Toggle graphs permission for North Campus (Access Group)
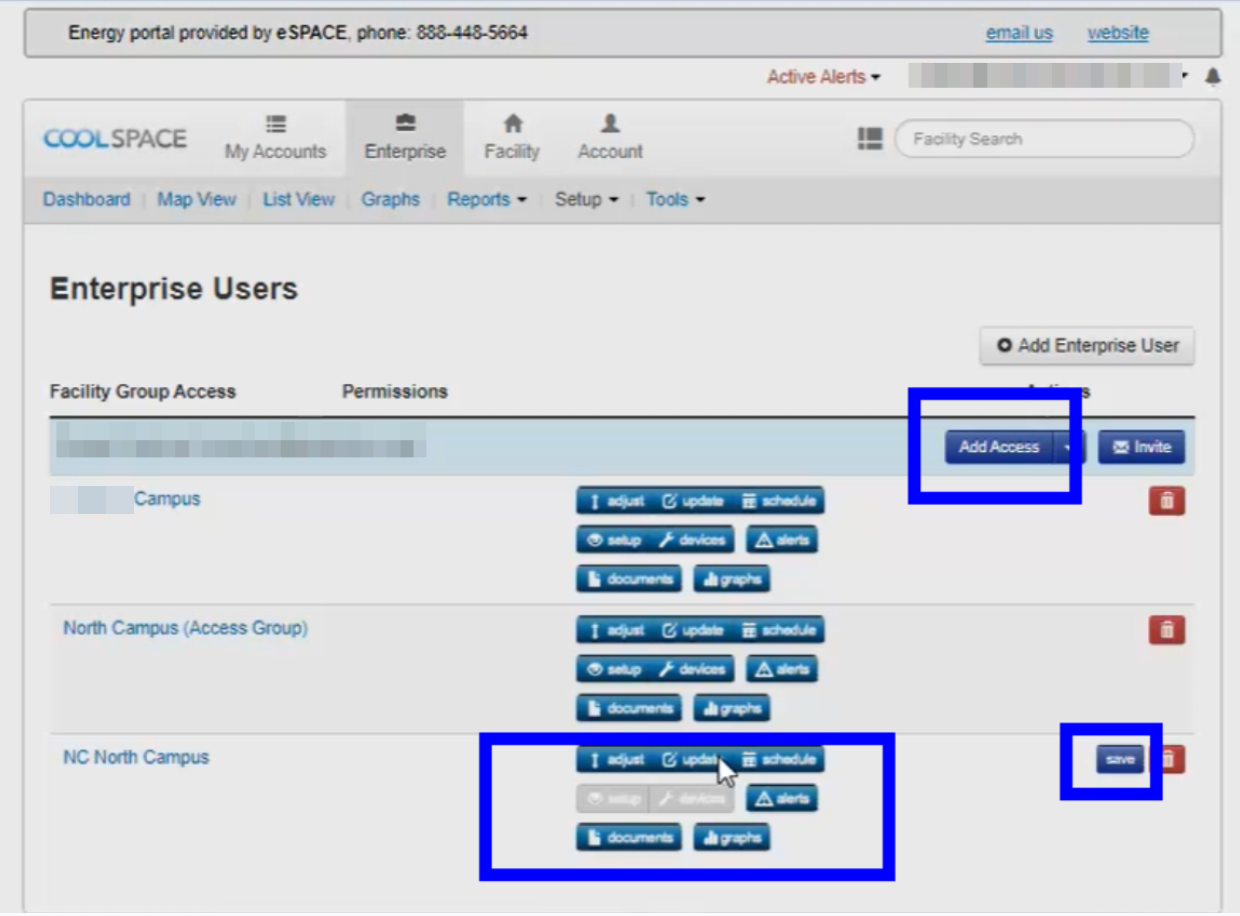 [732, 709]
